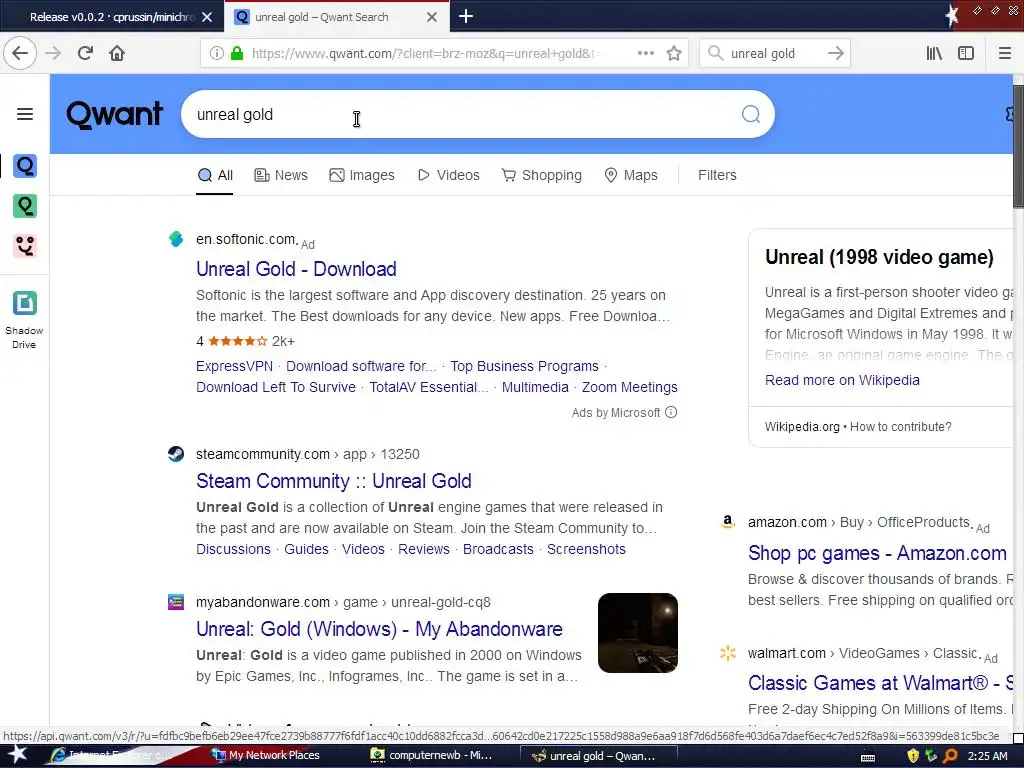Switch to the All results tab
Image resolution: width=1024 pixels, height=768 pixels.
(x=215, y=175)
